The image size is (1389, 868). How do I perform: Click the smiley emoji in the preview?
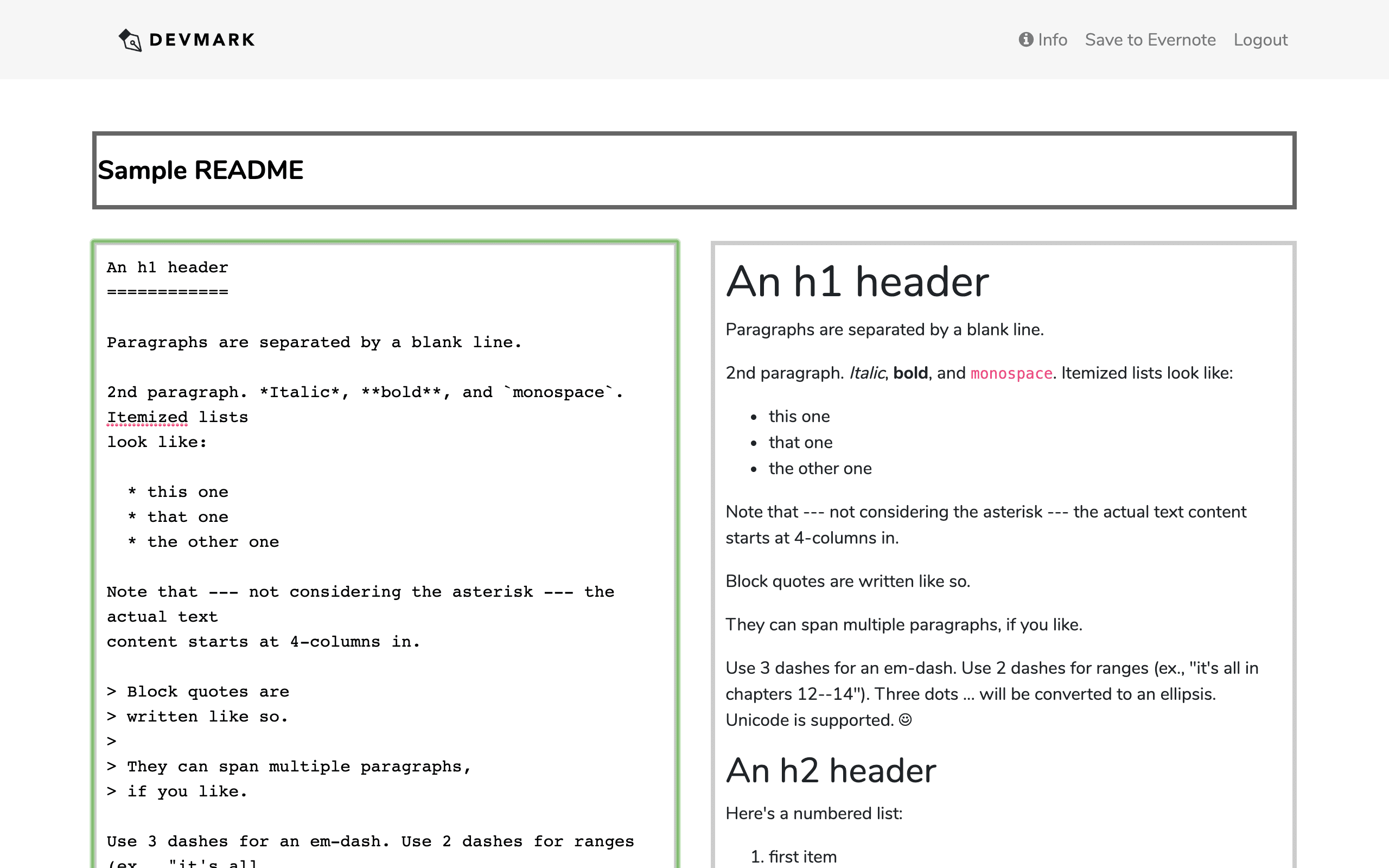(x=906, y=719)
